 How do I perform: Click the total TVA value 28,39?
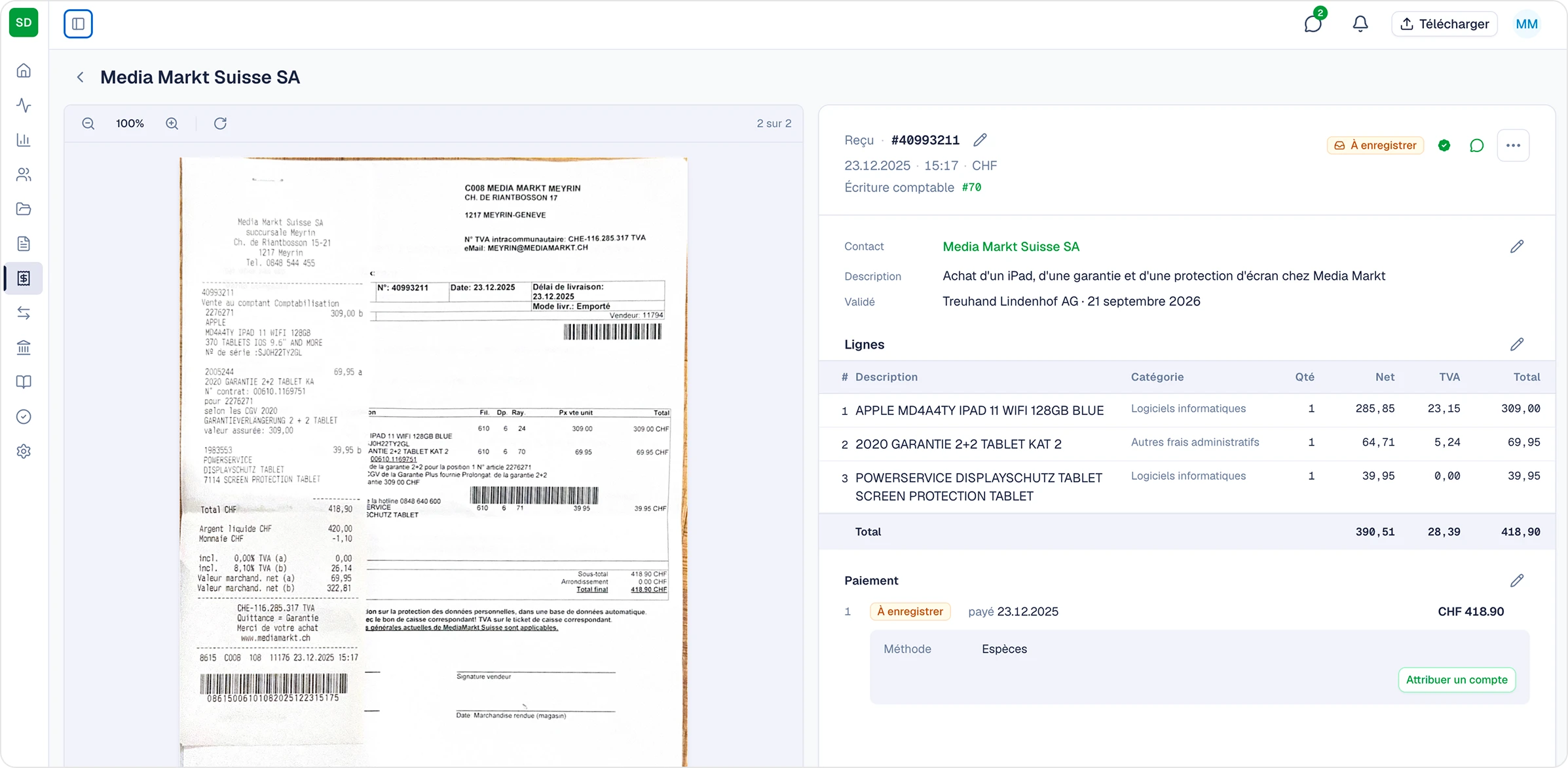tap(1444, 532)
